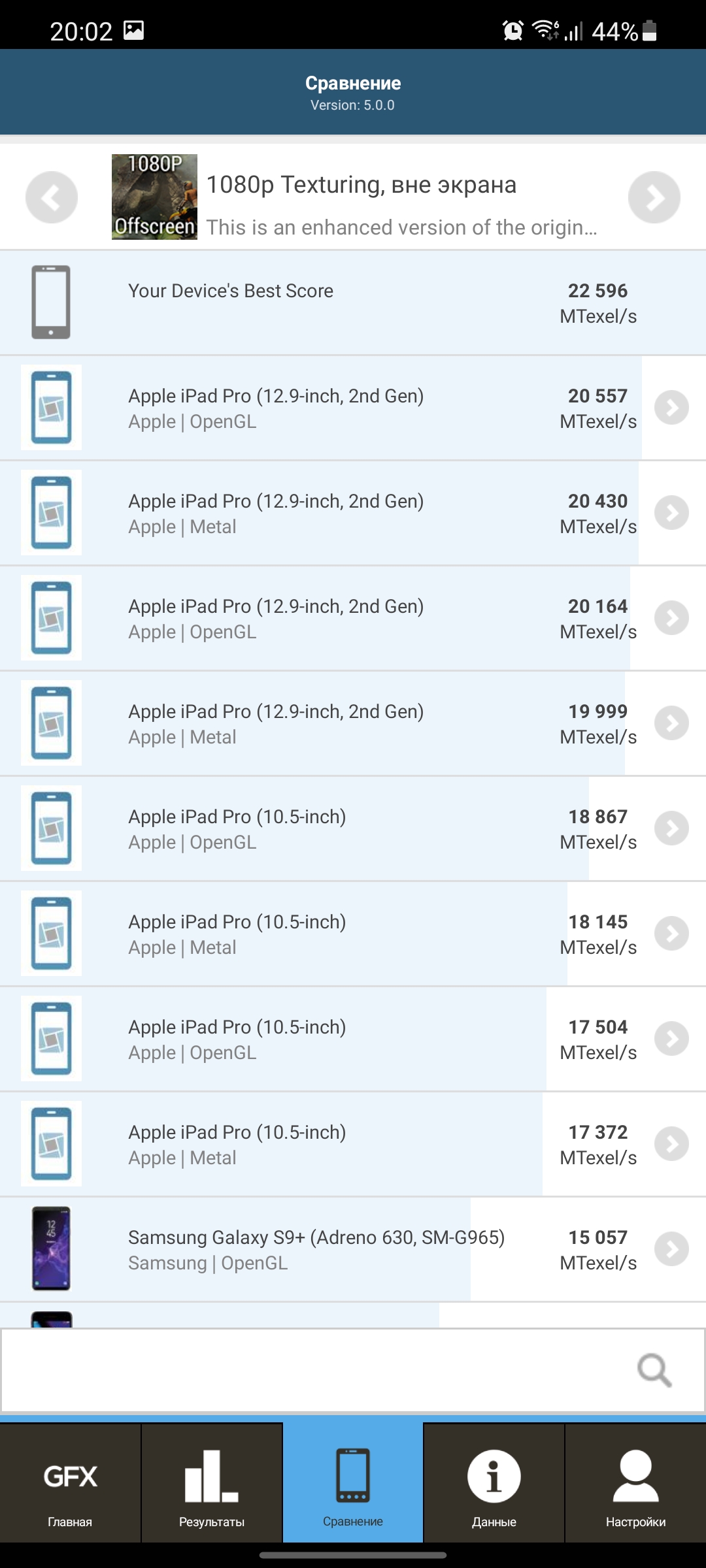Tap the device icon for iPad Pro 18 145
Screen dimensions: 706x1568
pyautogui.click(x=51, y=933)
